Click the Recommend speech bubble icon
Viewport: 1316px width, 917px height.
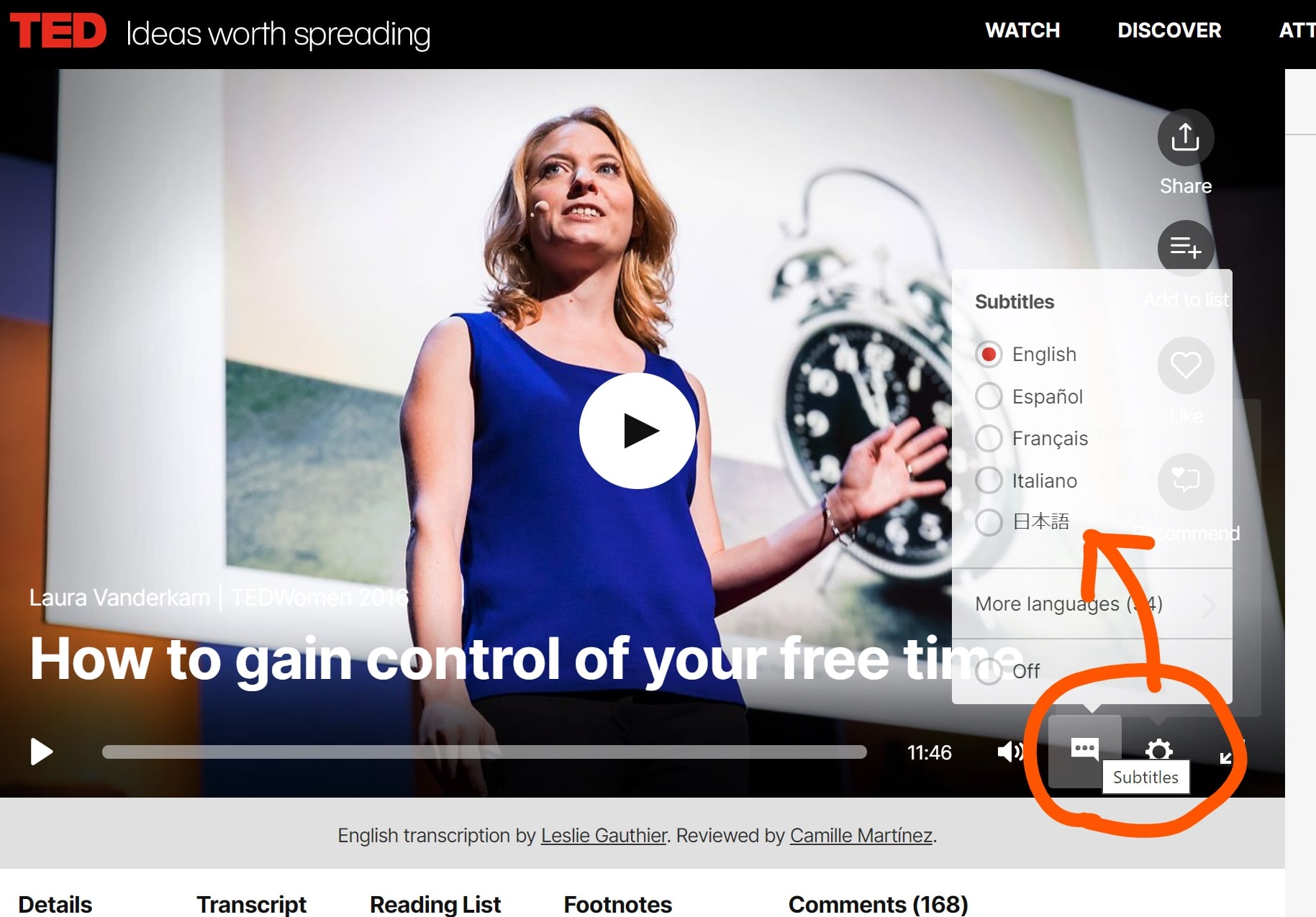[x=1185, y=481]
